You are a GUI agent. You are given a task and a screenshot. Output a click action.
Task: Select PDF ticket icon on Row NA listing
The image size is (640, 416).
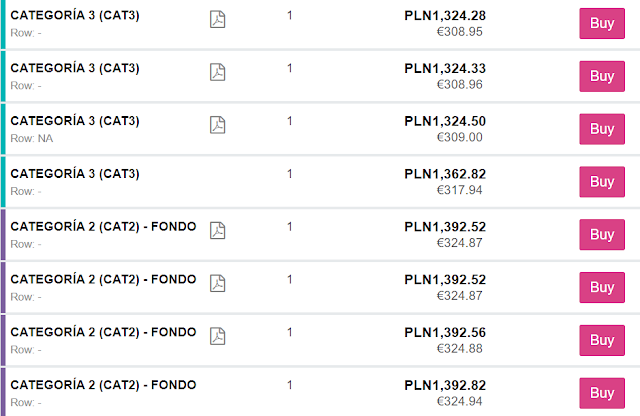point(218,125)
